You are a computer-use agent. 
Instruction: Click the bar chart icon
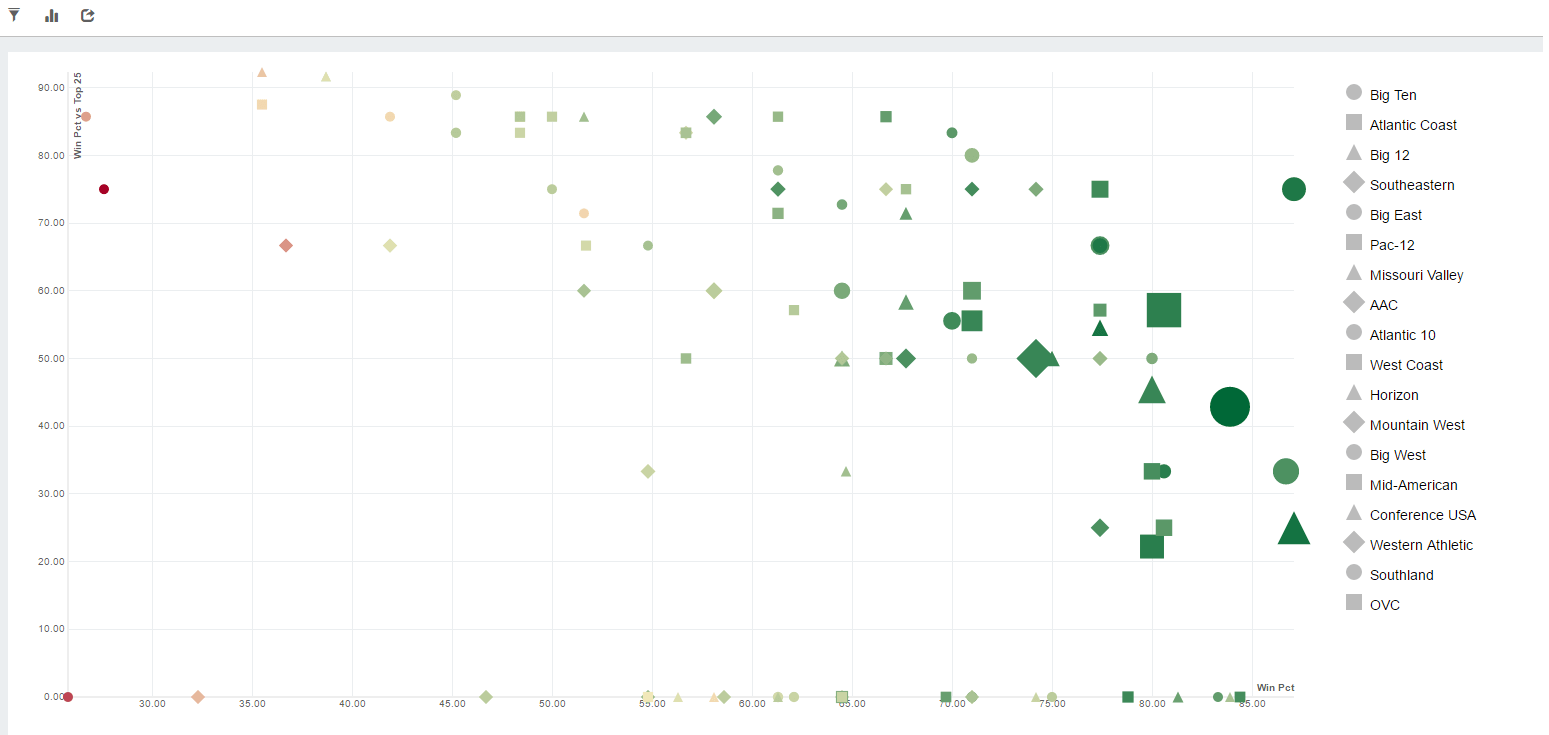point(52,16)
